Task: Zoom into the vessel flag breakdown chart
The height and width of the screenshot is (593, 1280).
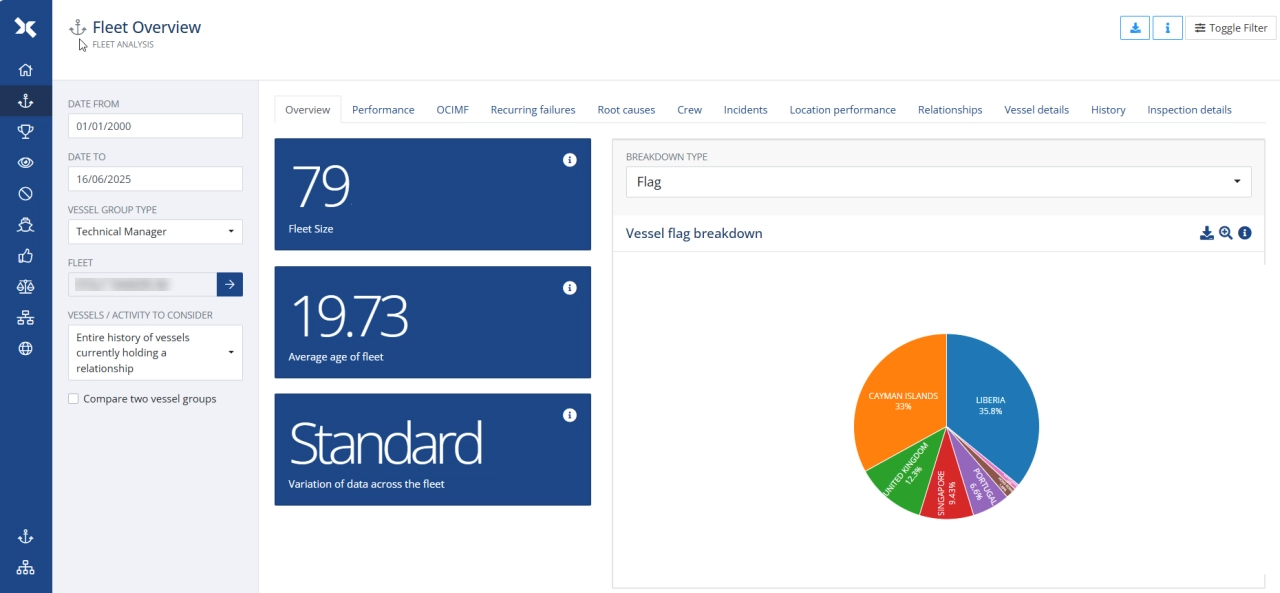Action: [x=1226, y=233]
